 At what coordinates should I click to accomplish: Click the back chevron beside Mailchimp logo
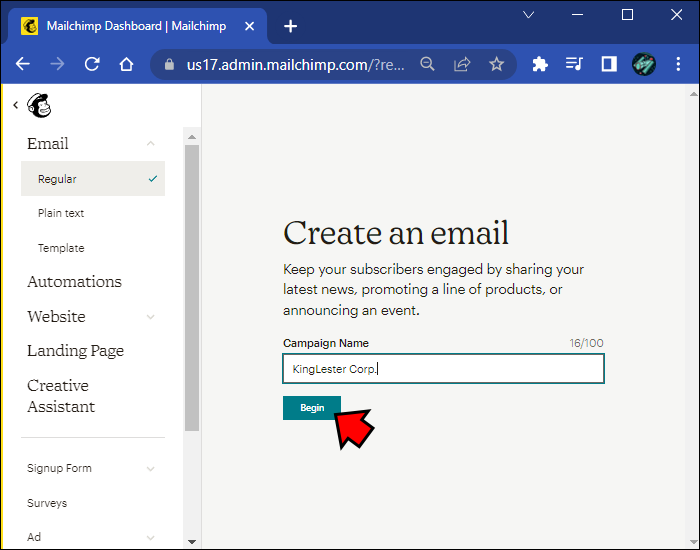tap(15, 105)
